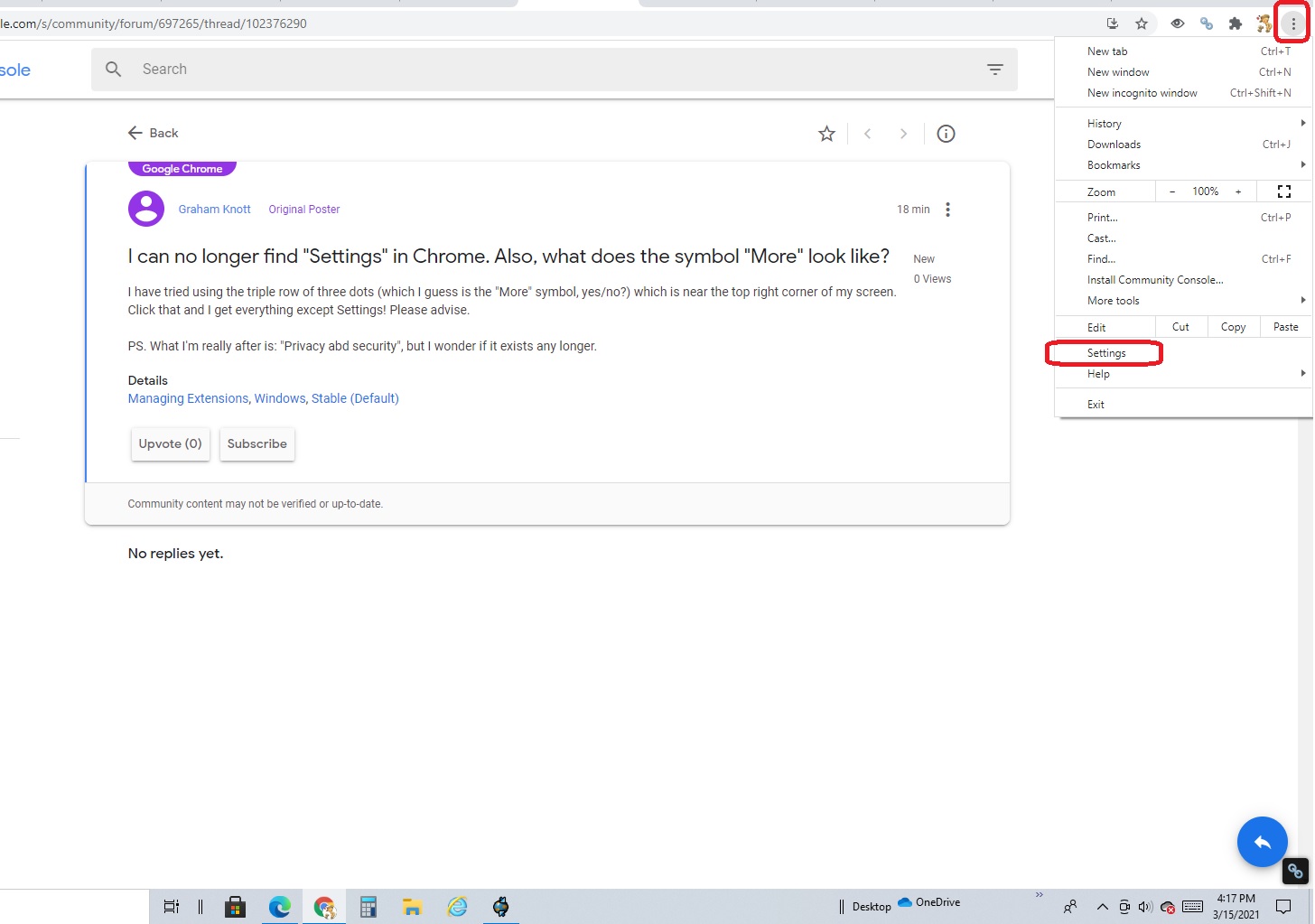
Task: Click the Extensions puzzle-piece icon
Action: pos(1236,23)
